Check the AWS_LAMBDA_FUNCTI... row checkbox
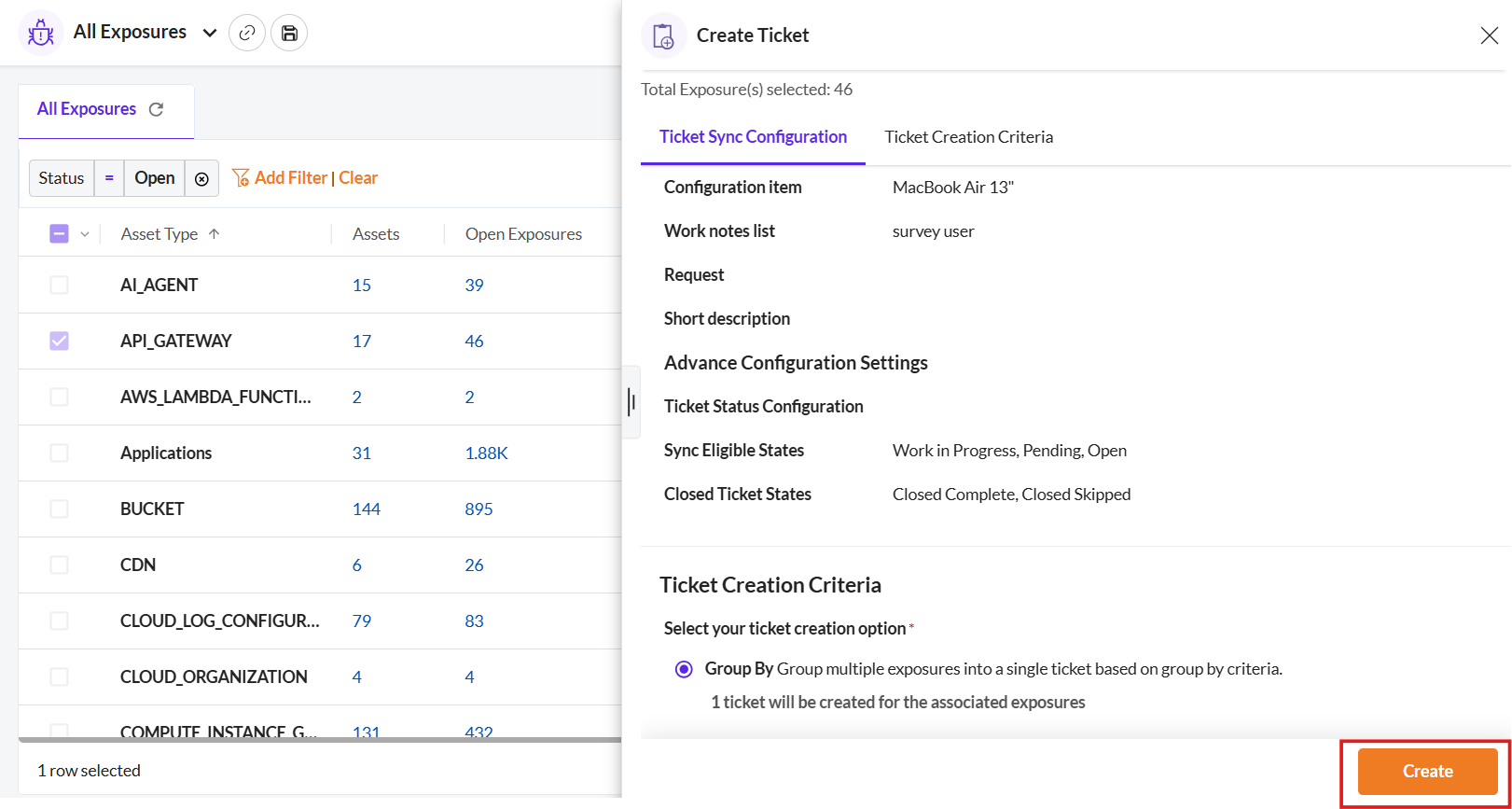 (x=59, y=397)
